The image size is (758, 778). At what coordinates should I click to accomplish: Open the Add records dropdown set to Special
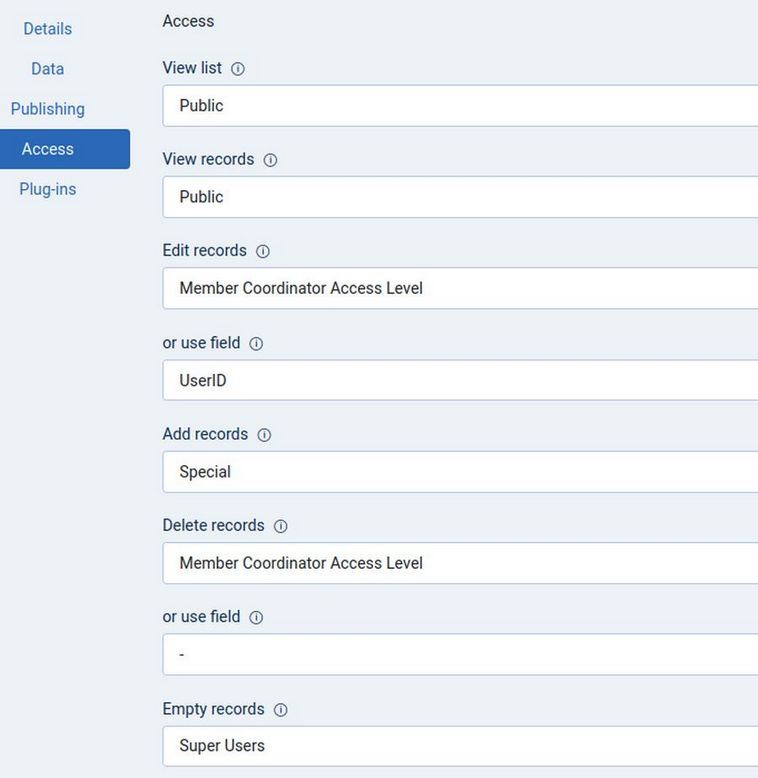coord(460,472)
